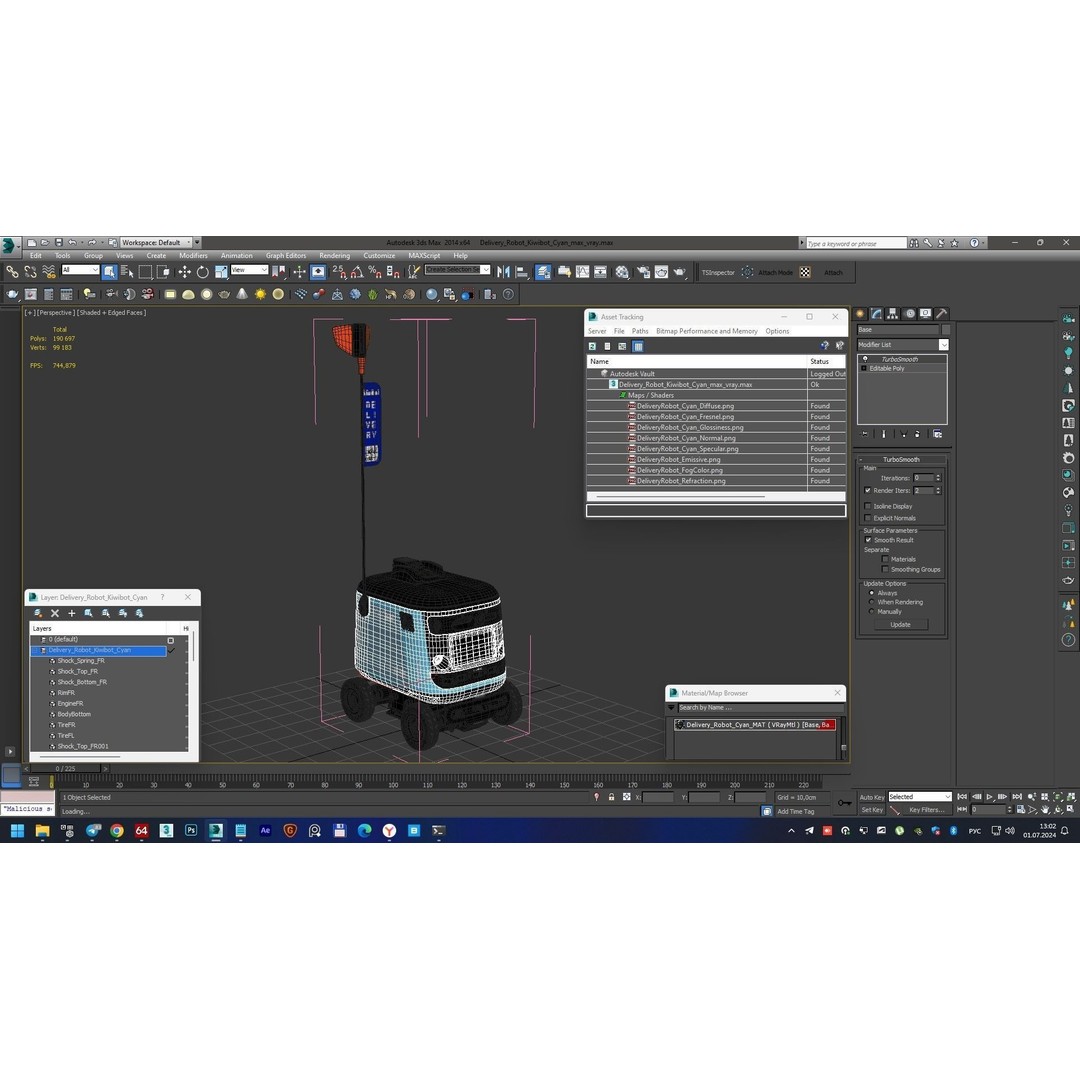This screenshot has height=1080, width=1080.
Task: Toggle the Angle Snap tool
Action: pyautogui.click(x=357, y=272)
